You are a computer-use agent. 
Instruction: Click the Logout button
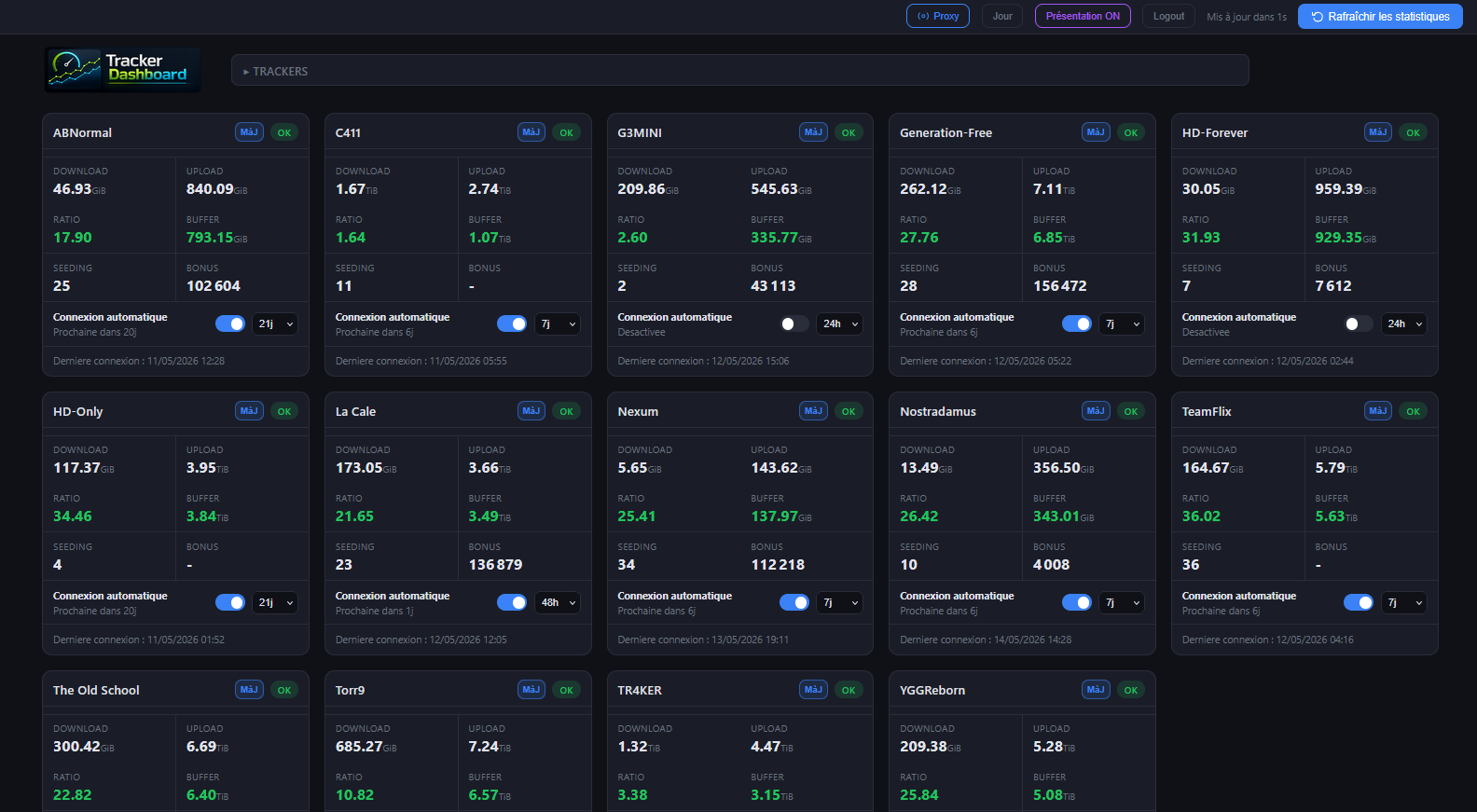[x=1168, y=16]
